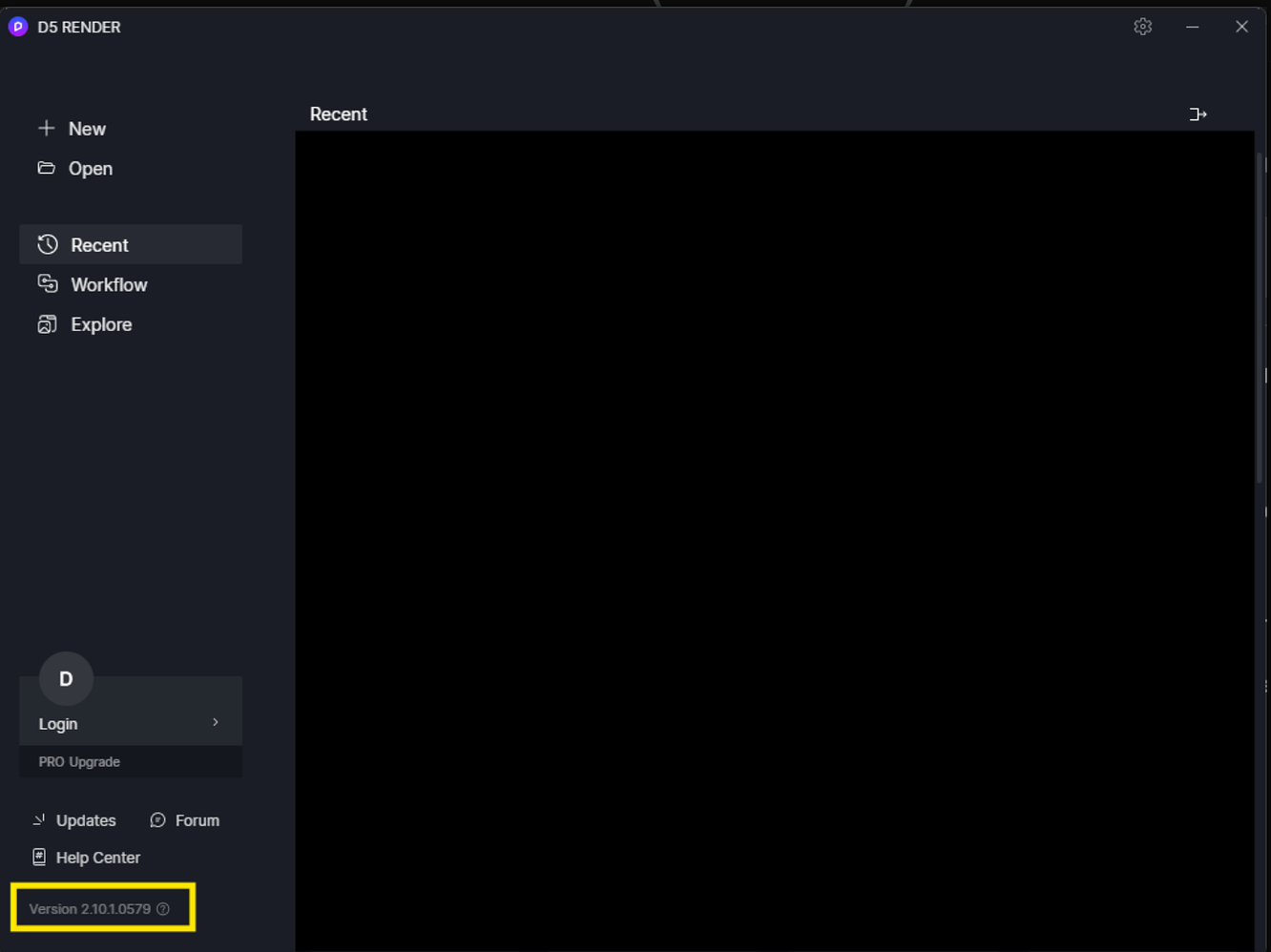1271x952 pixels.
Task: Open Help Center via the document icon
Action: coord(38,857)
